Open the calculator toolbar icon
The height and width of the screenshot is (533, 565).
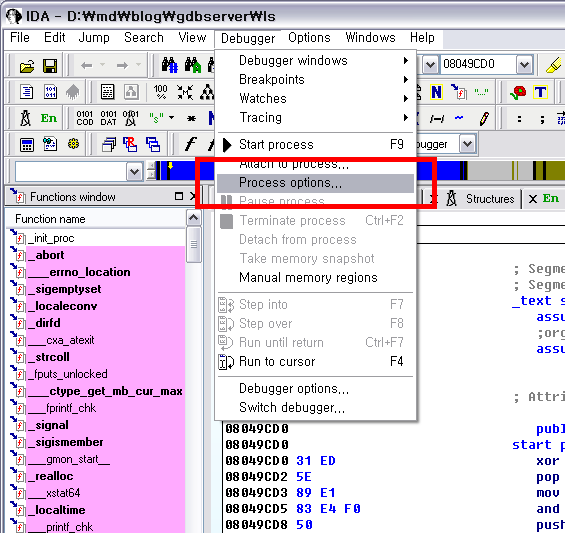[x=27, y=145]
